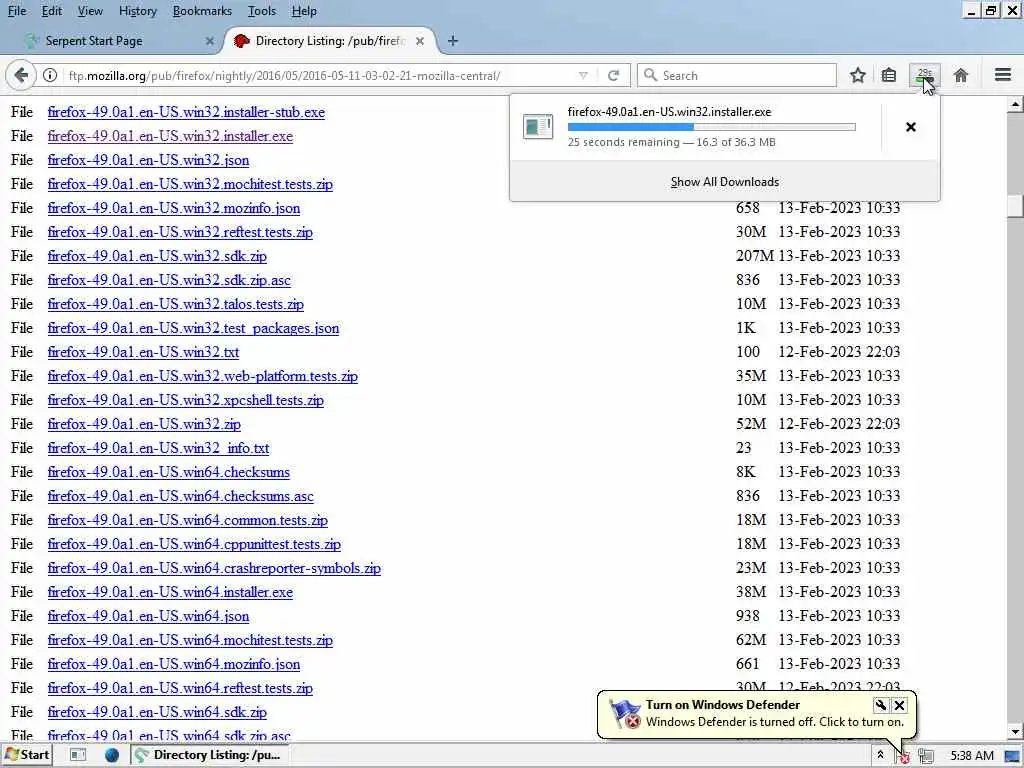Screen dimensions: 1024x768
Task: Click win32.web-platform.tests.zip link
Action: 202,376
